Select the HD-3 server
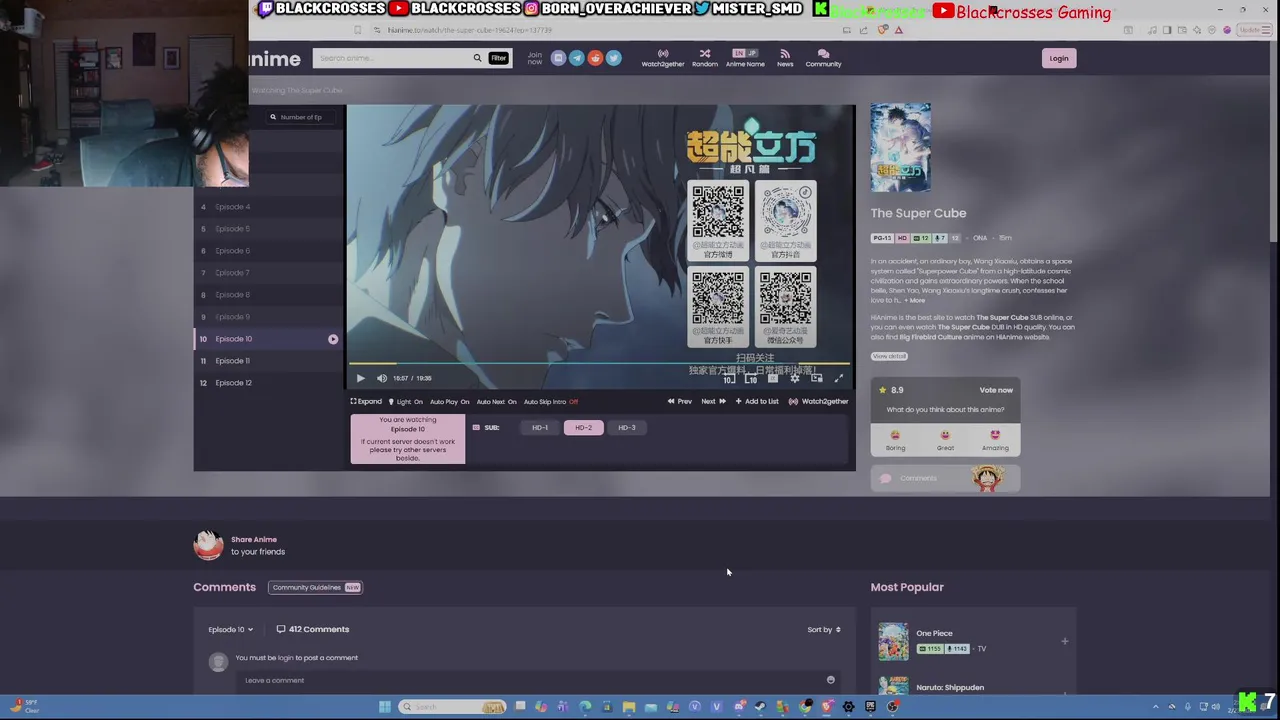1280x720 pixels. (626, 428)
